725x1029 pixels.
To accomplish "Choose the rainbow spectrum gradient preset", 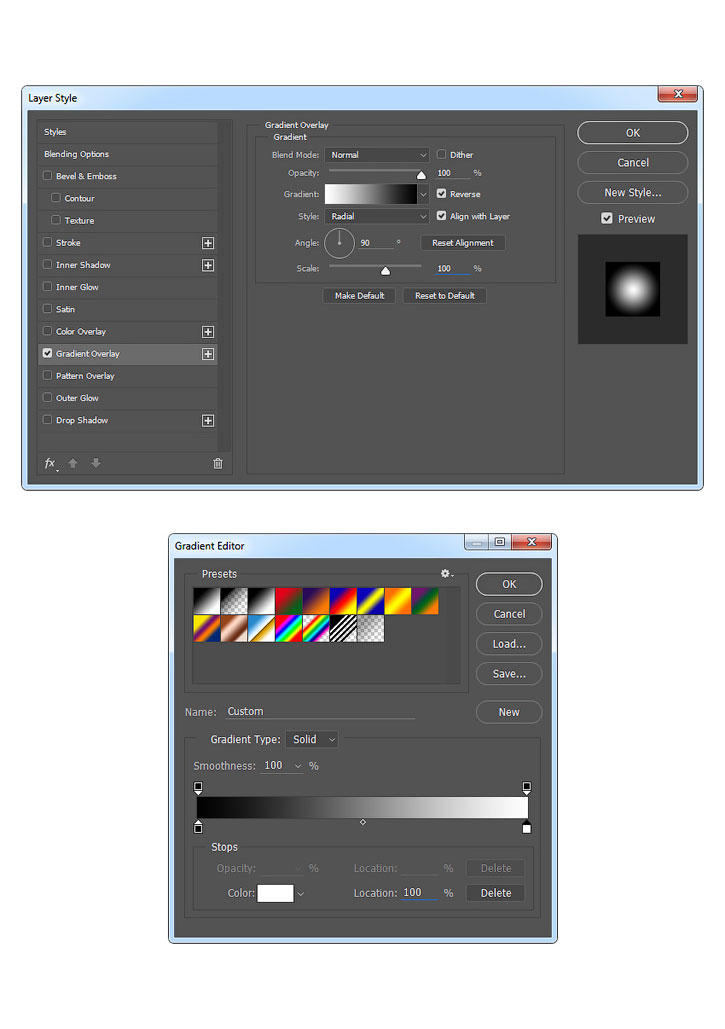I will [289, 629].
